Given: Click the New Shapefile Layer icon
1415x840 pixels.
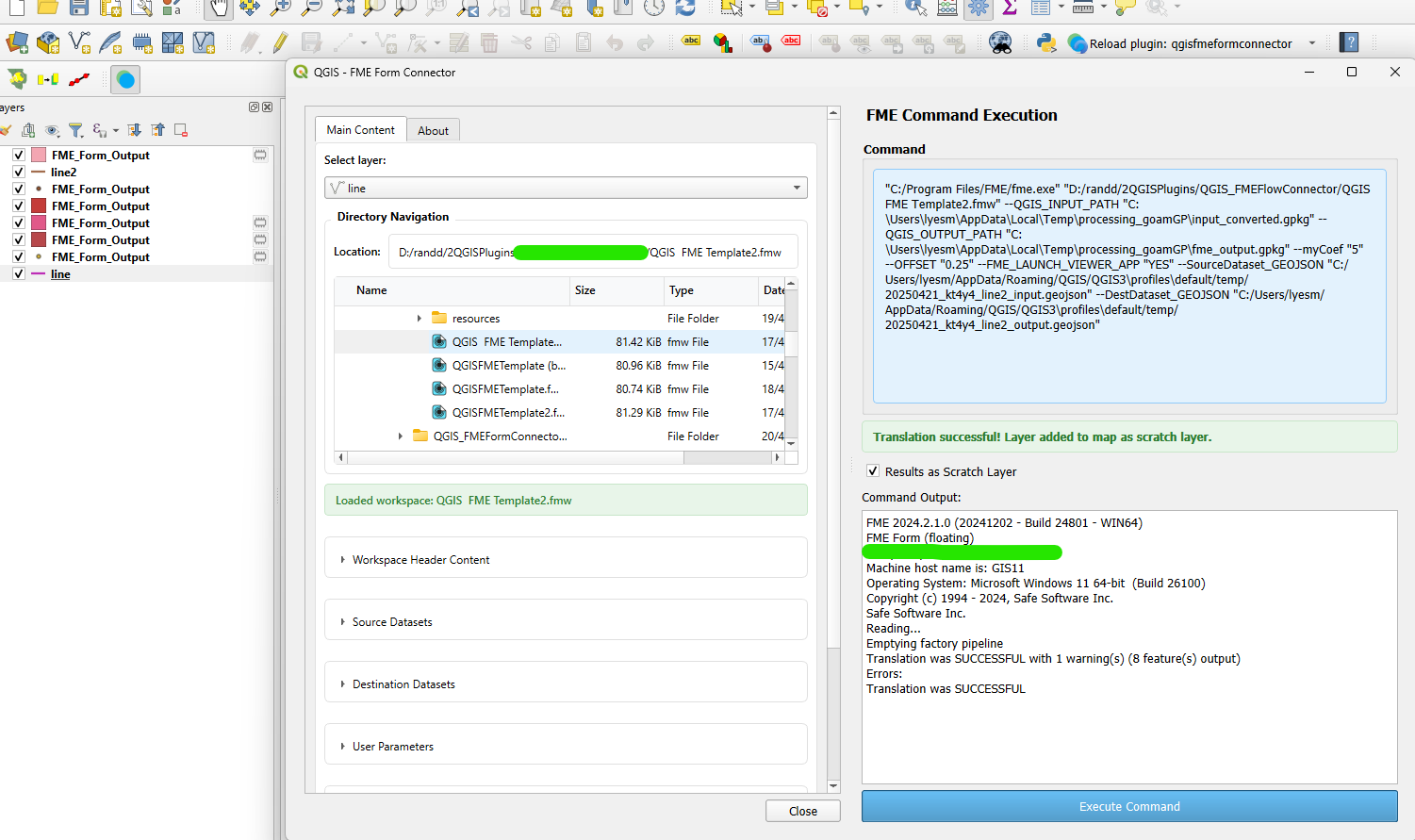Looking at the screenshot, I should (x=79, y=43).
